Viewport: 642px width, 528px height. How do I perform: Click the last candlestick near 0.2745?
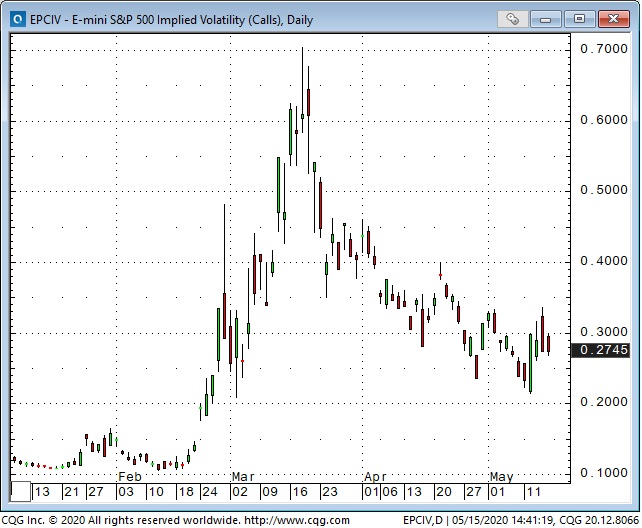tap(548, 344)
